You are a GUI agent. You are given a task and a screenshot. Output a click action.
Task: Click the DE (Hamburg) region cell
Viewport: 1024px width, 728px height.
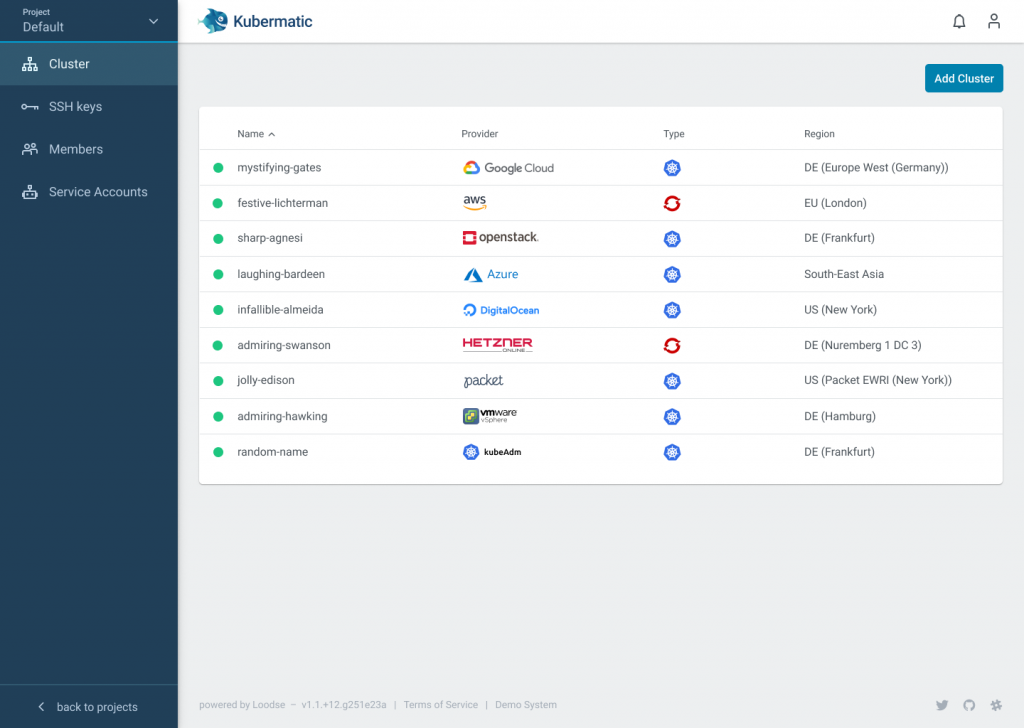(840, 417)
